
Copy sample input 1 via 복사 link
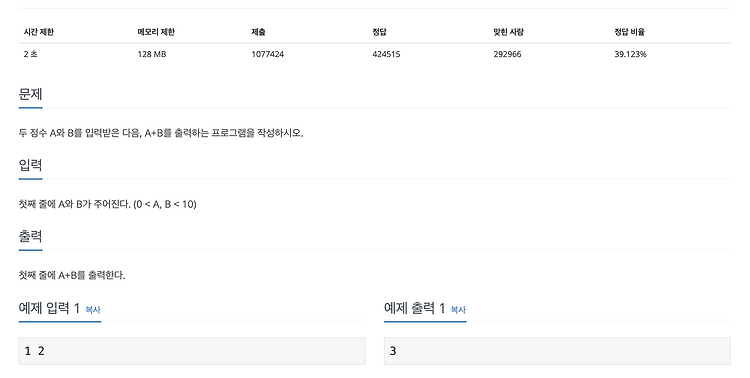93,310
